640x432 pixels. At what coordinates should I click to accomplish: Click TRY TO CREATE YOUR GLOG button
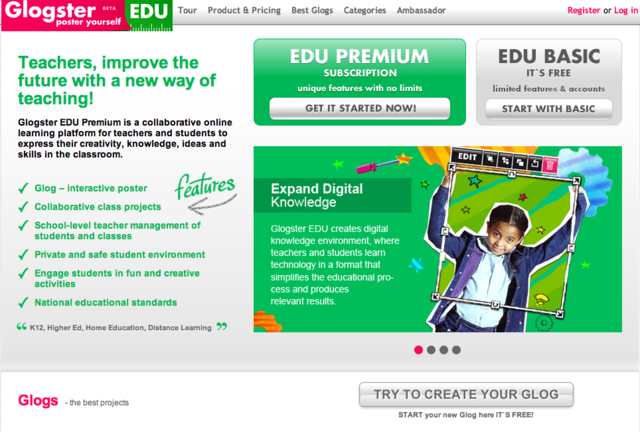tap(466, 394)
